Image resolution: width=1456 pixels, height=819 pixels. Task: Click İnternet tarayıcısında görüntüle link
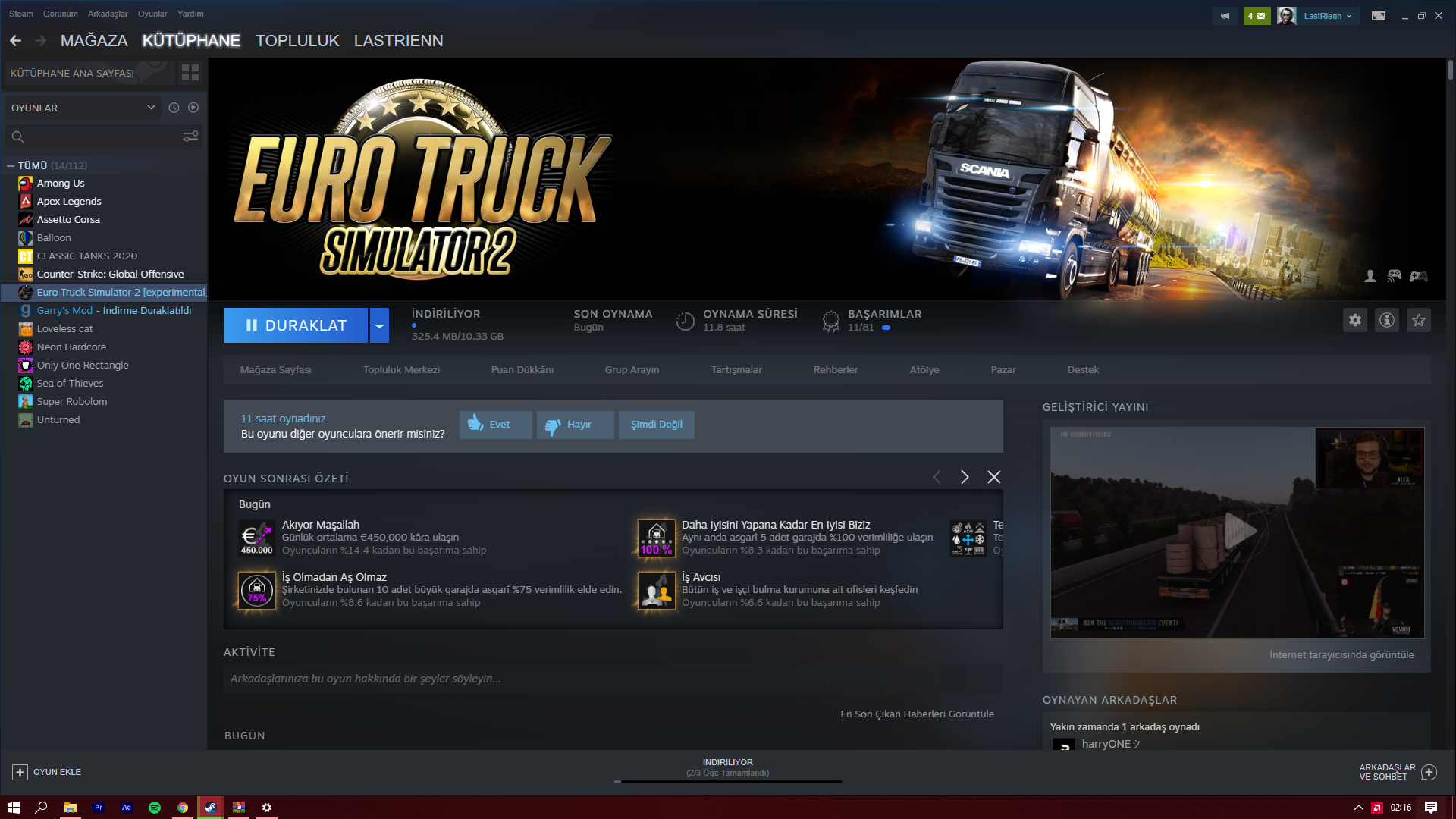coord(1341,655)
